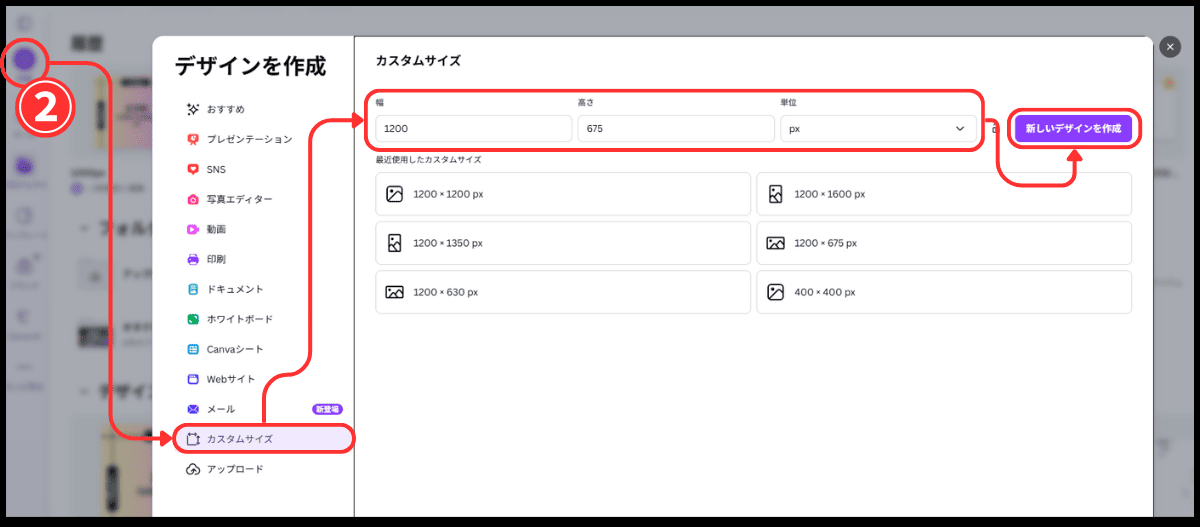Open the 単位 px unit dropdown

[876, 129]
